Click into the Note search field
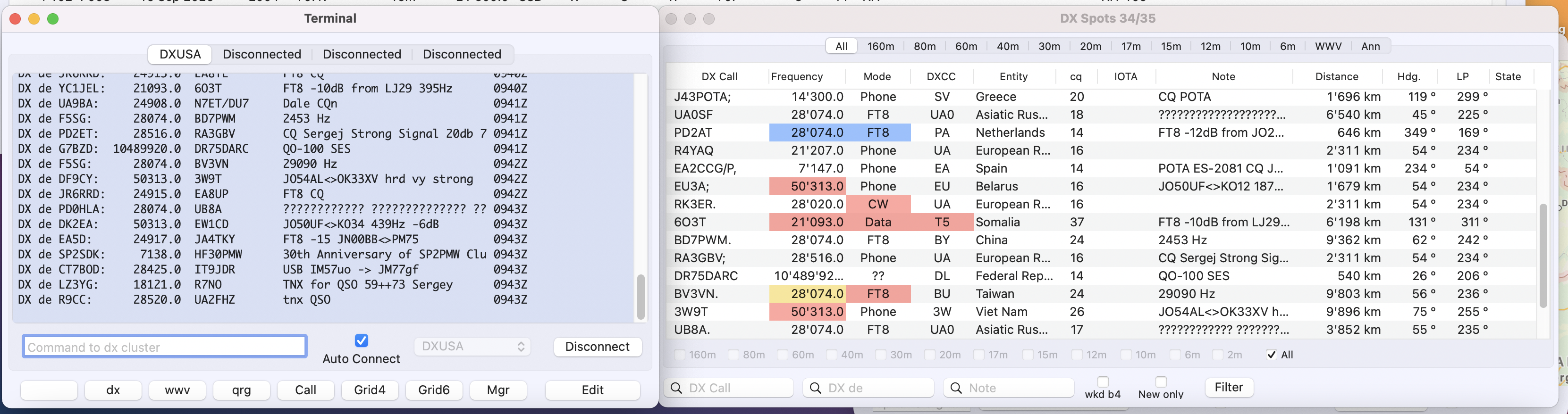The image size is (1568, 414). click(1009, 388)
